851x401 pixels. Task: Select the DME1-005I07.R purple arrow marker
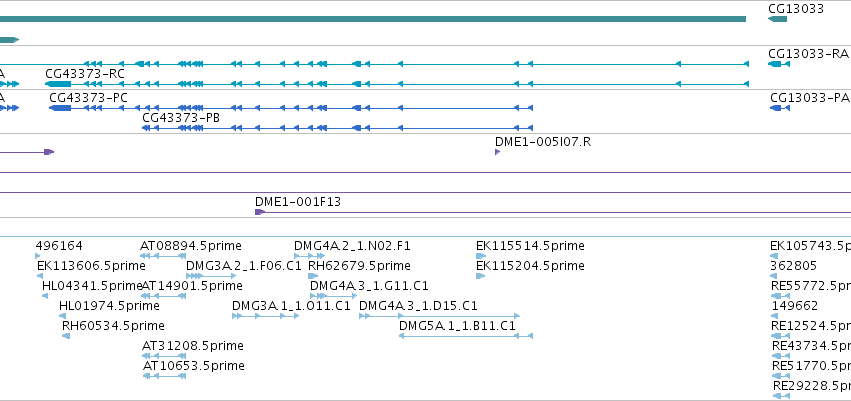click(x=497, y=152)
